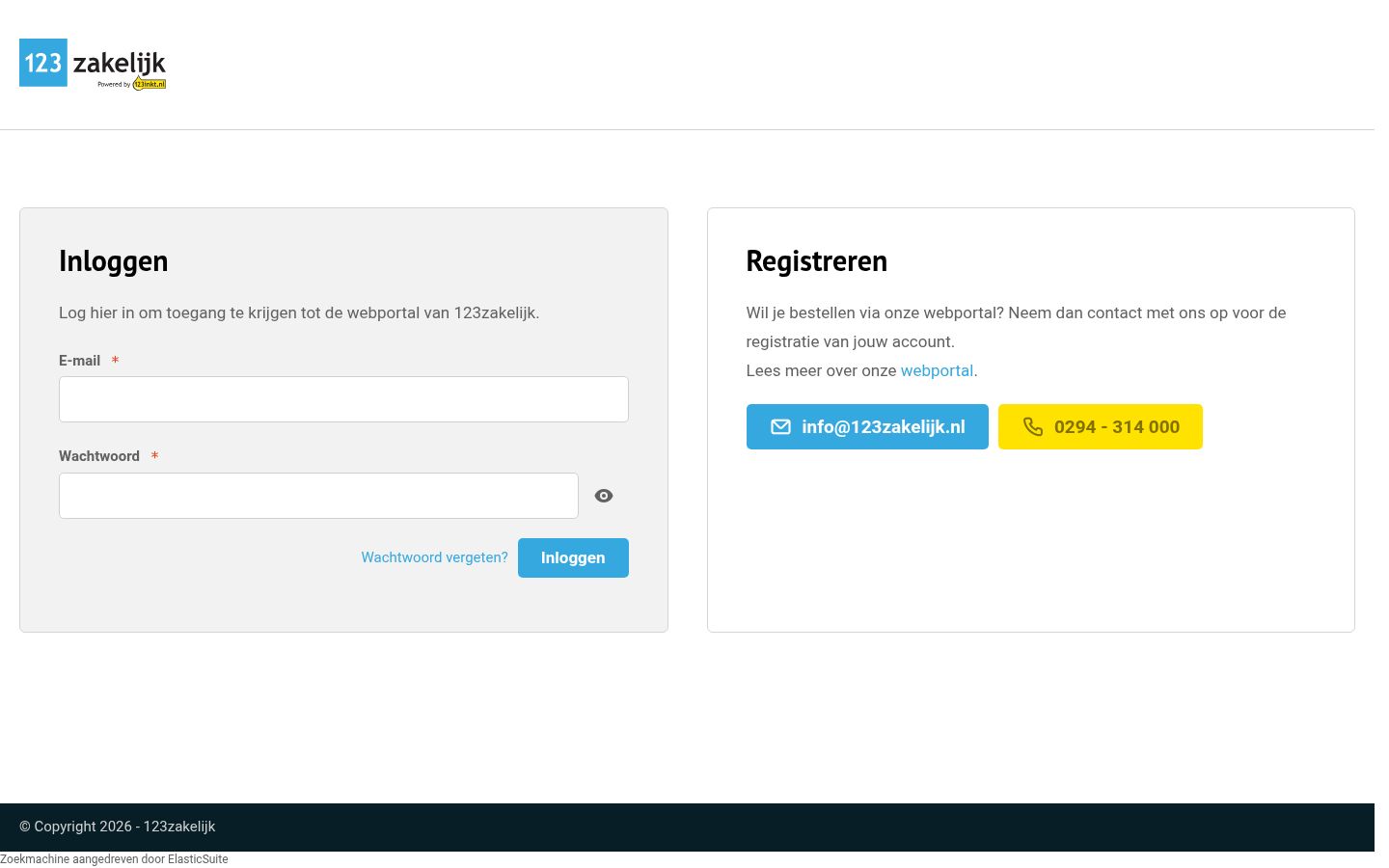Screen dimensions: 1389x868
Task: Select the 'Wil je bestellen via onze webportal?' text
Action: point(875,312)
